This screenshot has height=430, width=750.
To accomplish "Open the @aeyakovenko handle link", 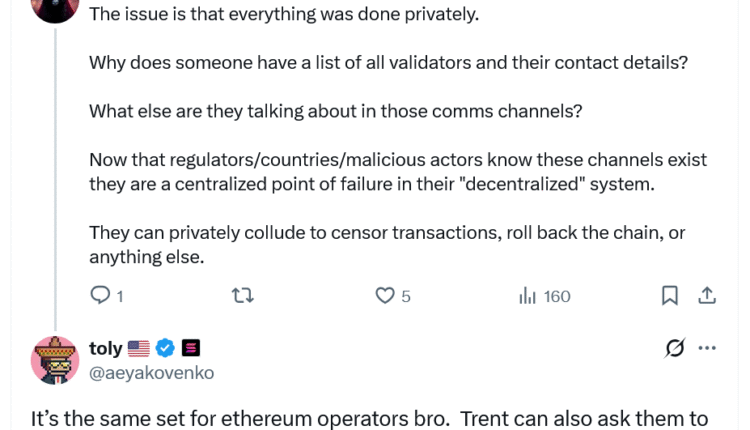I will click(151, 373).
